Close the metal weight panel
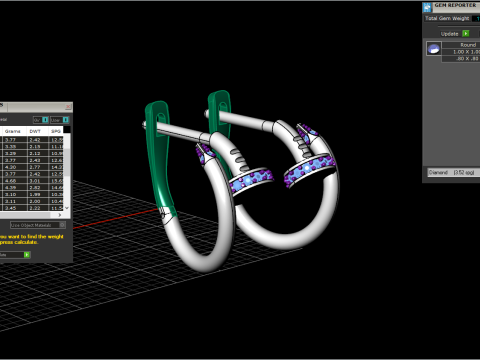This screenshot has width=480, height=360. tap(68, 107)
